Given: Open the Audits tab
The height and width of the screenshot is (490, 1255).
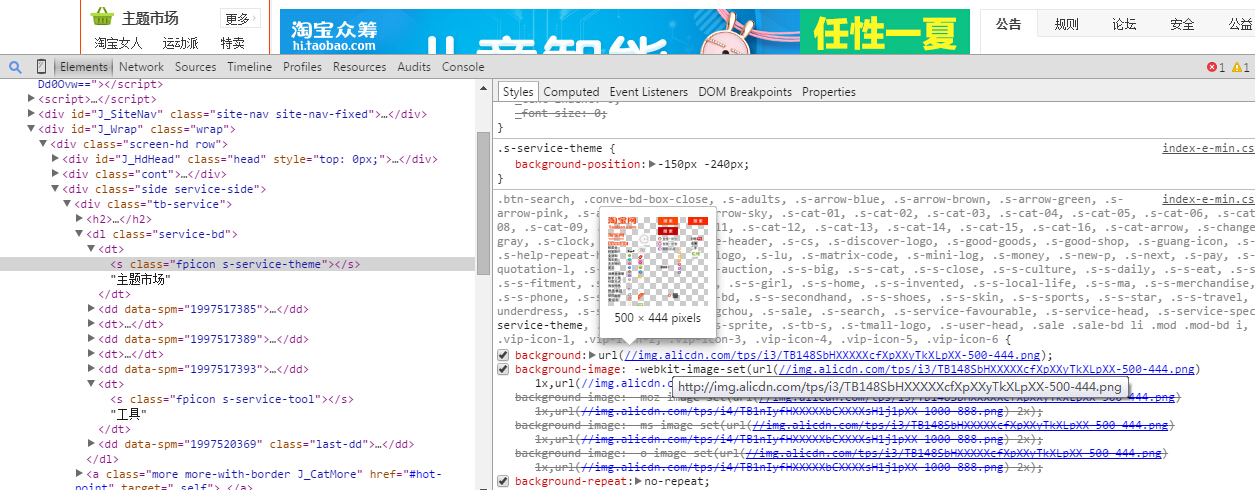Looking at the screenshot, I should coord(414,67).
